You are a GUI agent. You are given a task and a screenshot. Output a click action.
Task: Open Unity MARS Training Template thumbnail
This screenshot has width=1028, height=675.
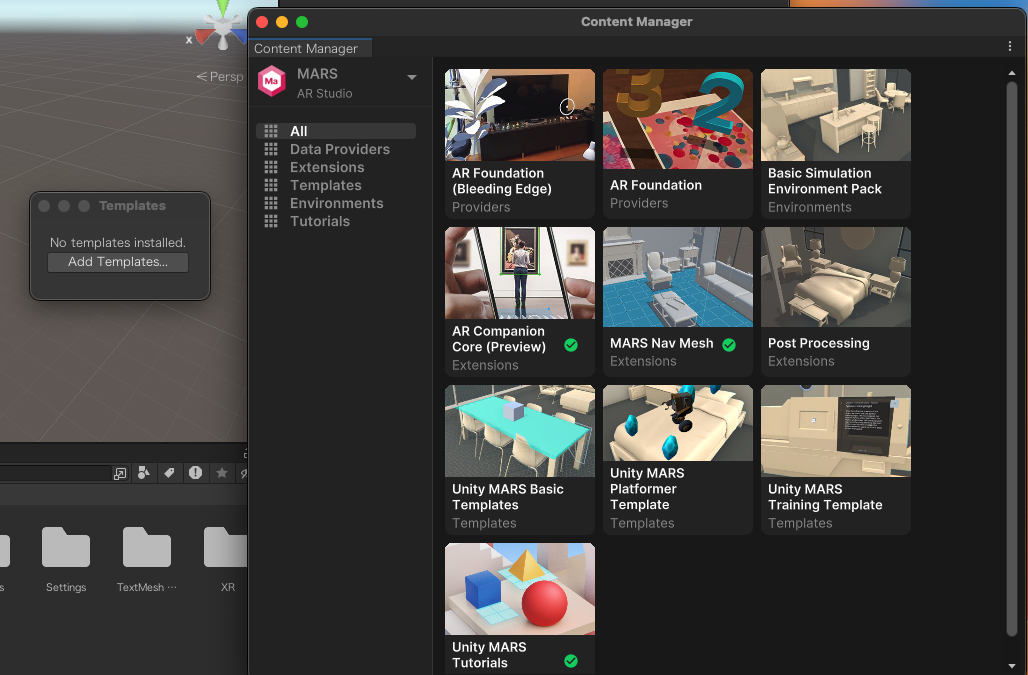tap(836, 431)
